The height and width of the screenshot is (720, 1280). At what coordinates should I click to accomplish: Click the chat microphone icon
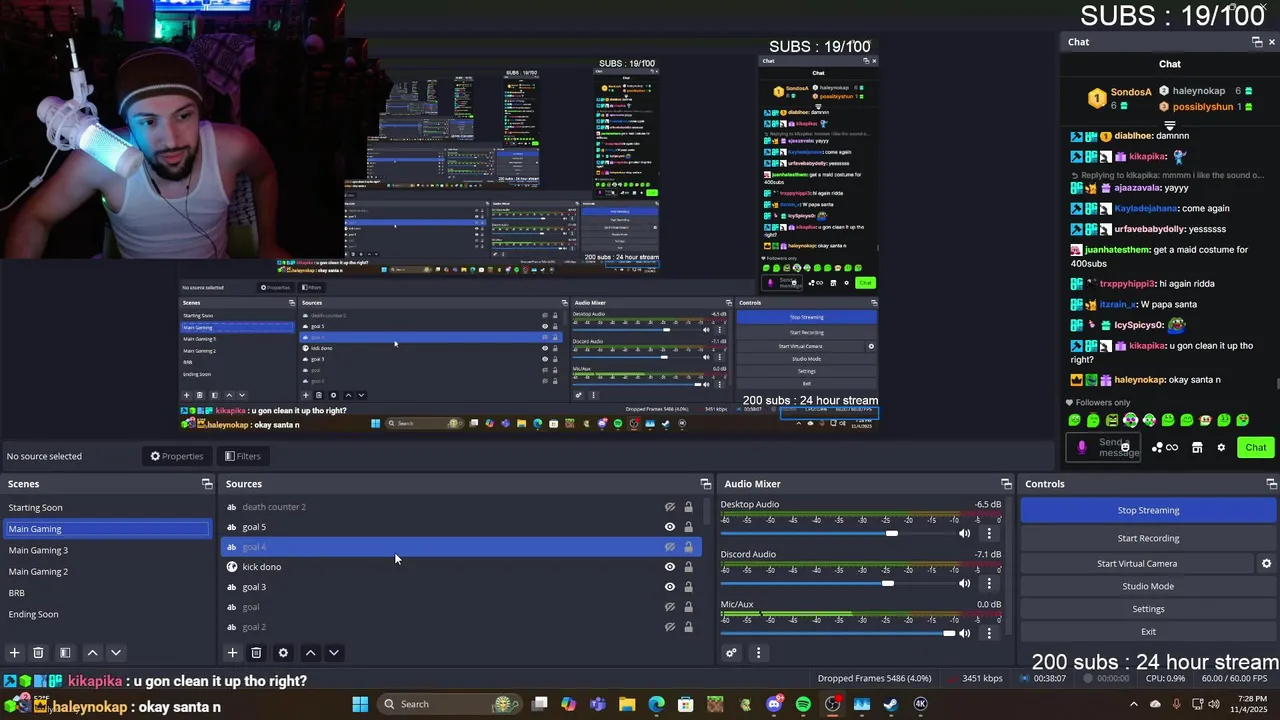tap(1081, 447)
